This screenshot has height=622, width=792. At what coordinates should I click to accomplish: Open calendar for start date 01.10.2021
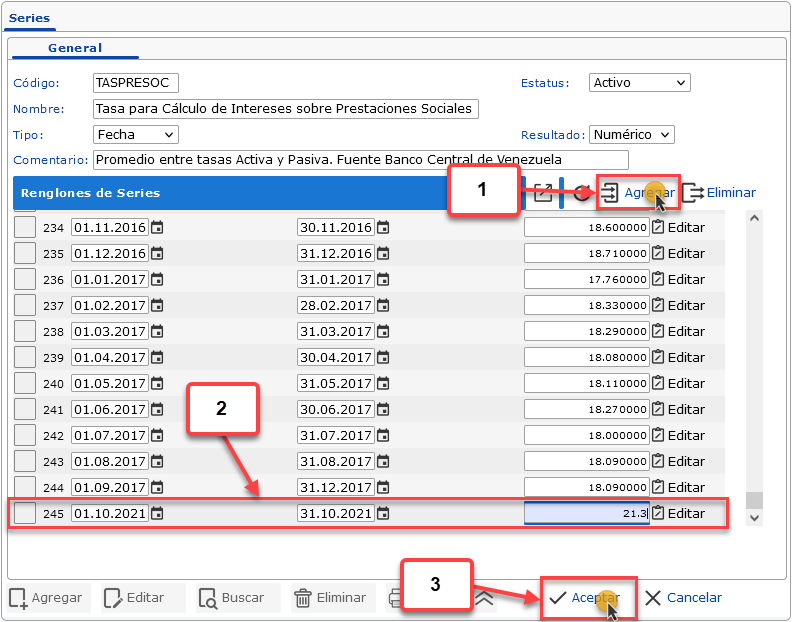coord(158,514)
